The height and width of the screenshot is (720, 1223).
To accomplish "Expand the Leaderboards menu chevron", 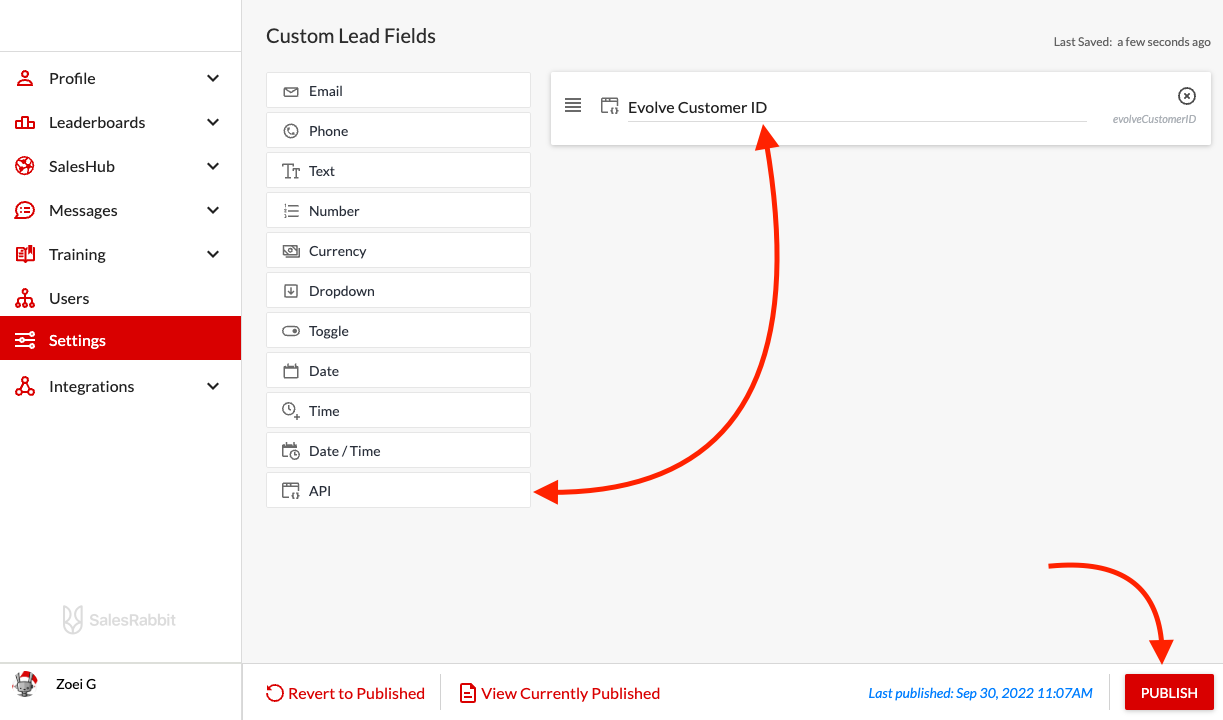I will 213,122.
